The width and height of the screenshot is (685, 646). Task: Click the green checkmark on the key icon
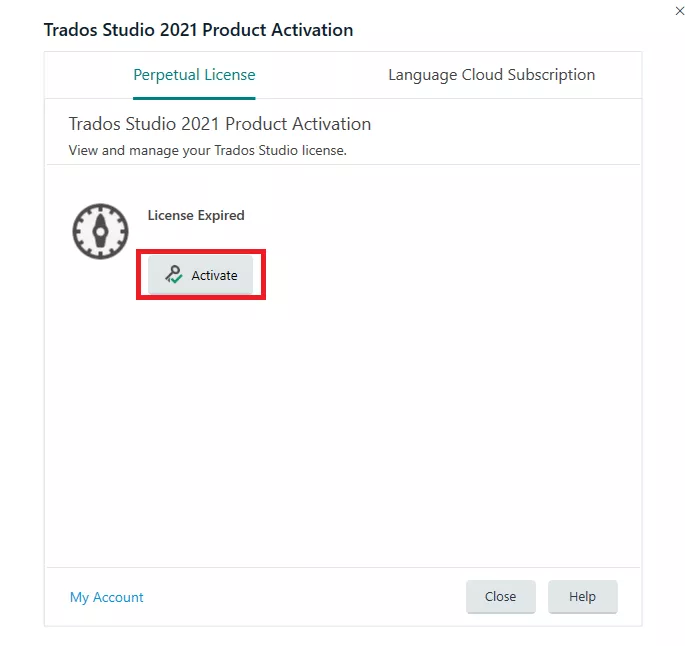[x=176, y=279]
